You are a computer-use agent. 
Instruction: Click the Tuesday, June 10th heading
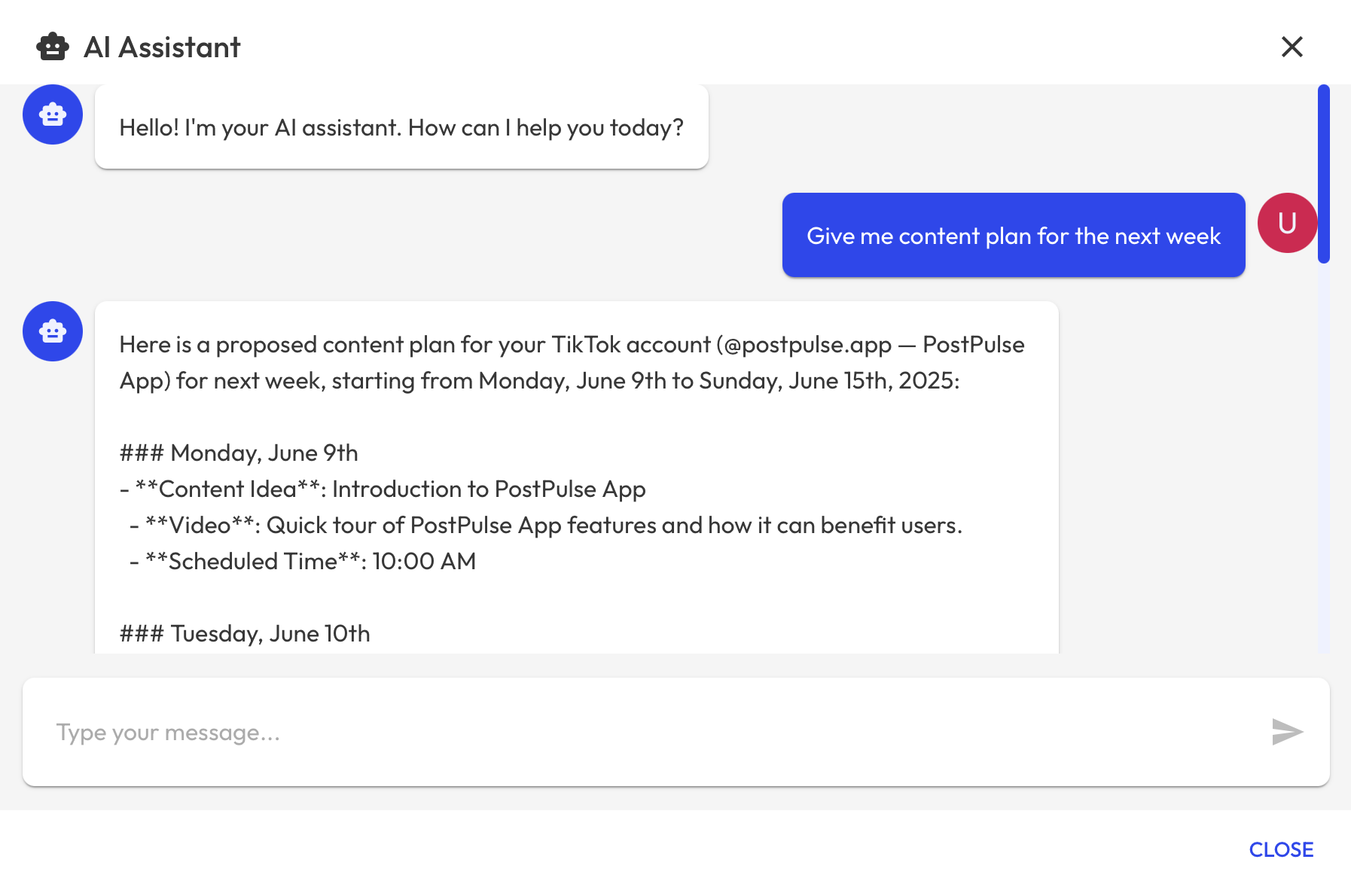245,634
